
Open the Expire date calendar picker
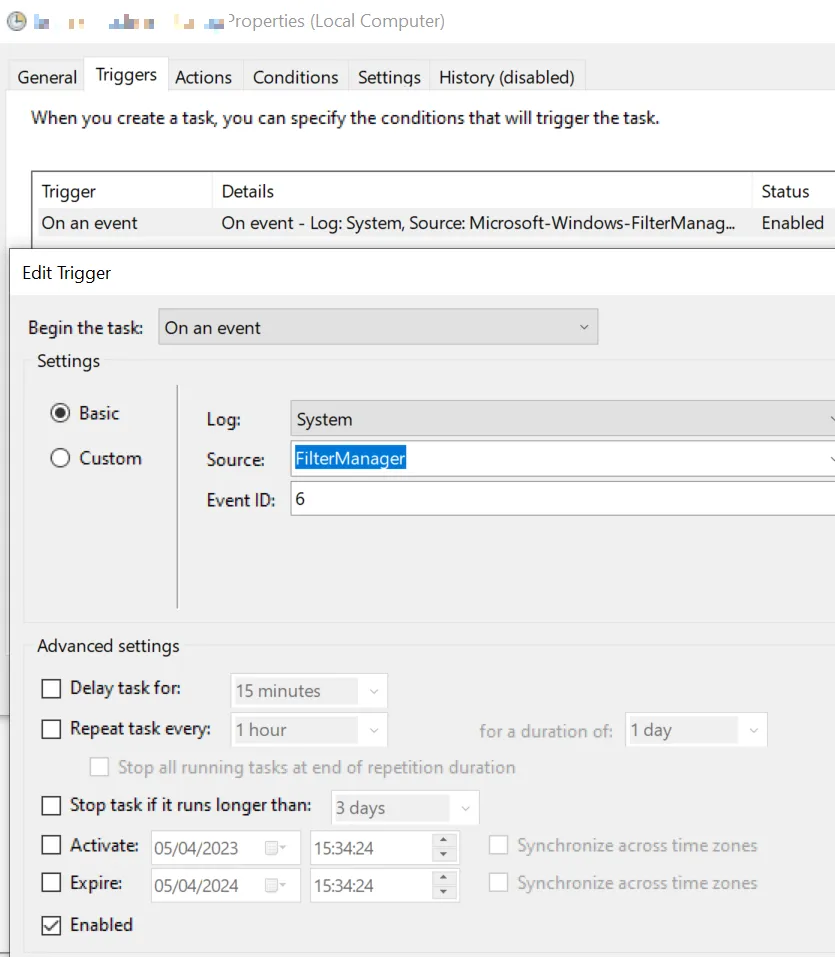274,885
